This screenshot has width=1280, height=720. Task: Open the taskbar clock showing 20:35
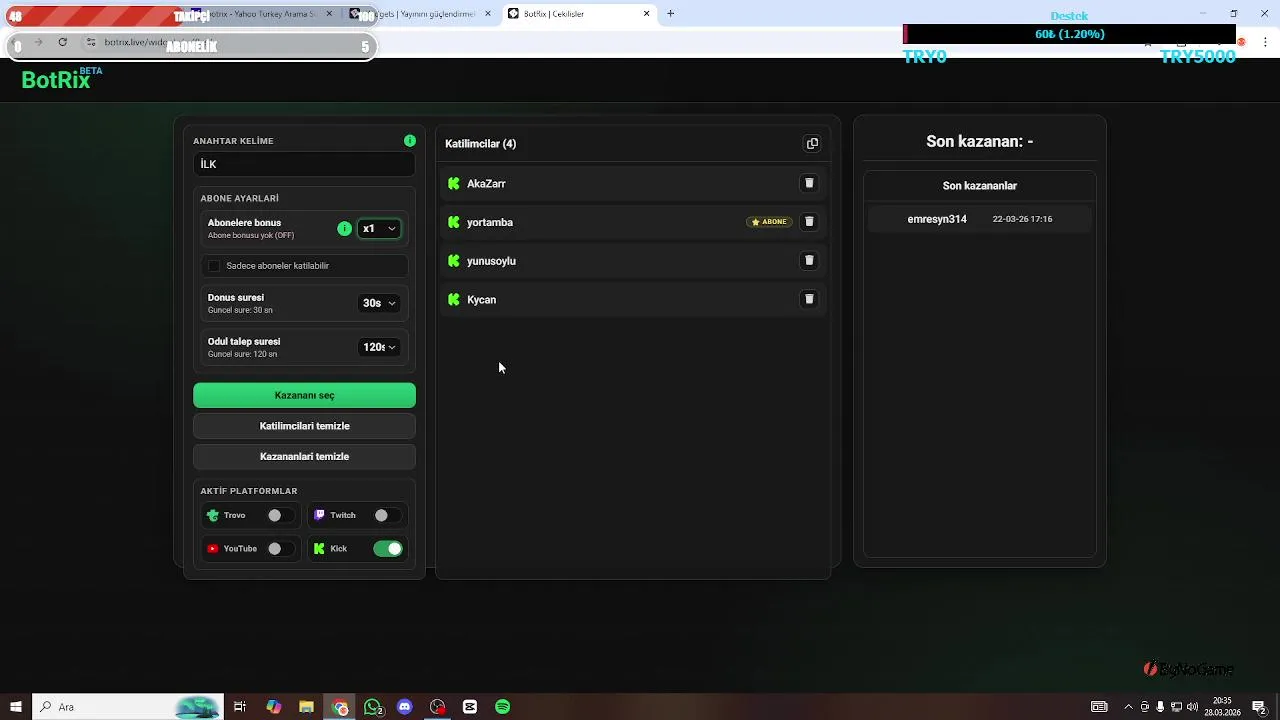[x=1222, y=707]
